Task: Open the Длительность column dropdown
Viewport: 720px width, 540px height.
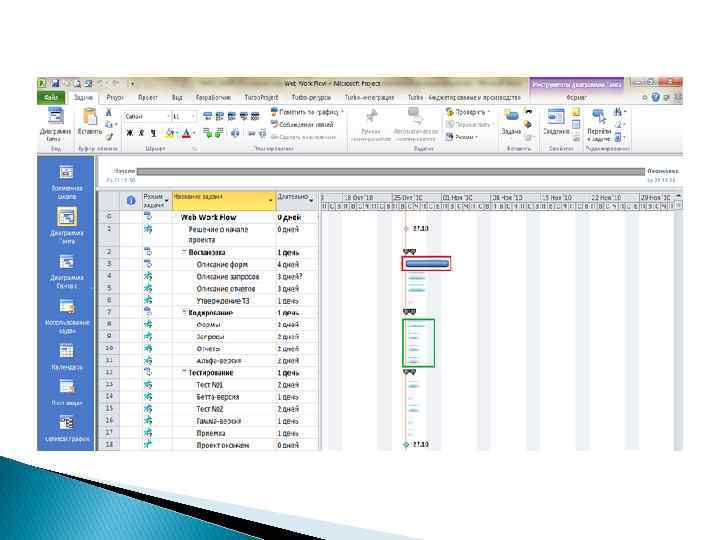Action: 311,201
